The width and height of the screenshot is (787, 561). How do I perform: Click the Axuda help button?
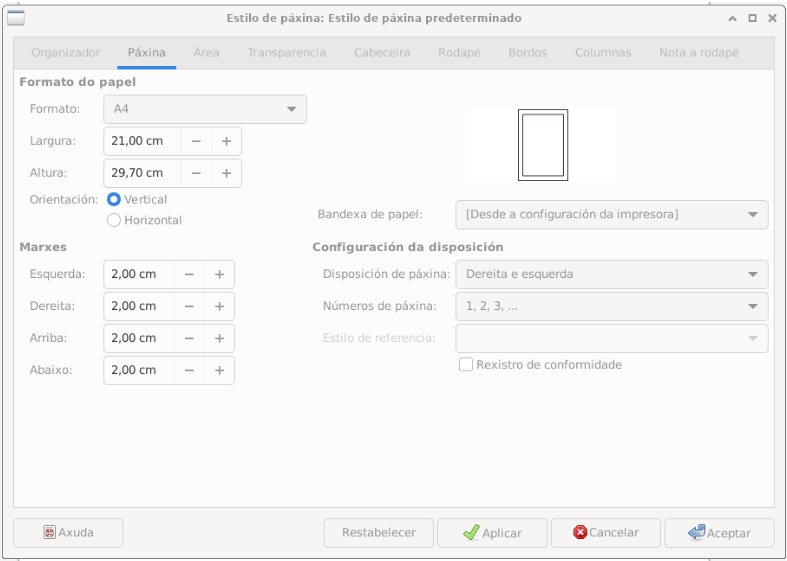point(68,533)
